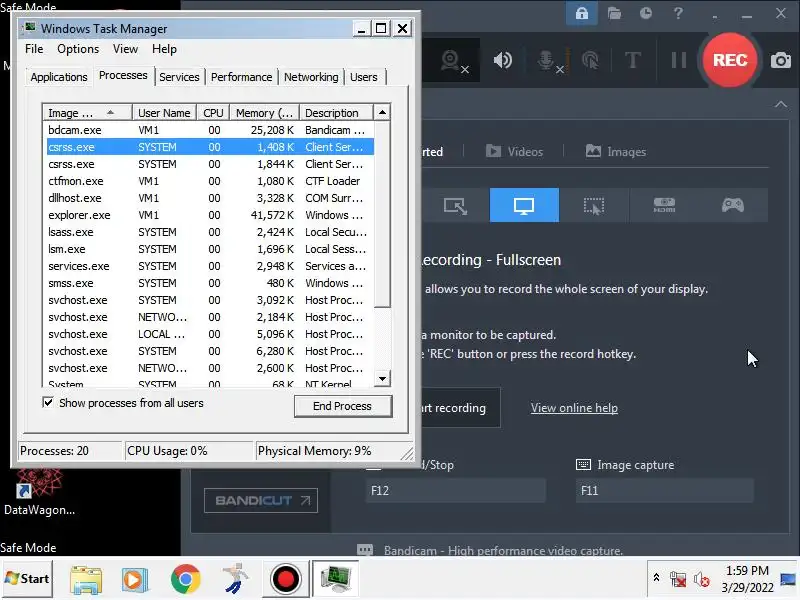The height and width of the screenshot is (600, 800).
Task: Click the Bandicam record icon in taskbar
Action: pos(285,579)
